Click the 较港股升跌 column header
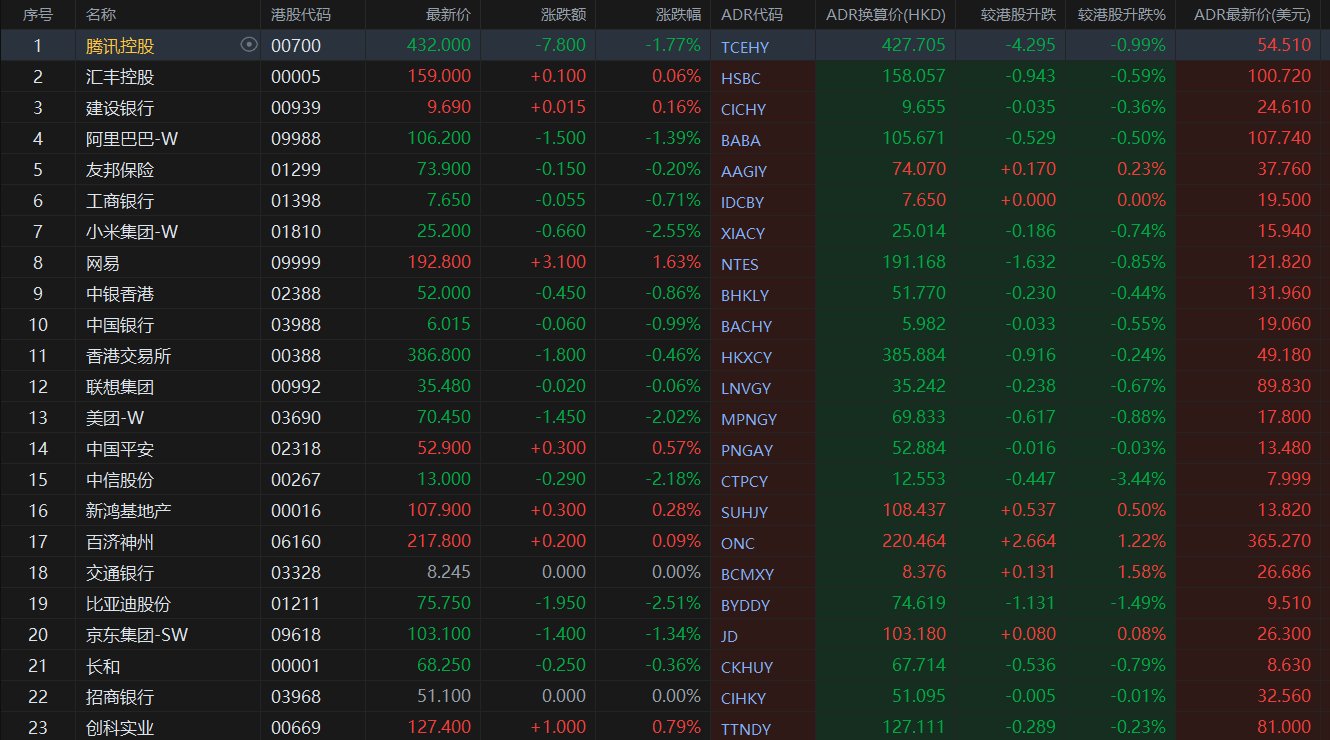This screenshot has height=740, width=1330. 1016,15
